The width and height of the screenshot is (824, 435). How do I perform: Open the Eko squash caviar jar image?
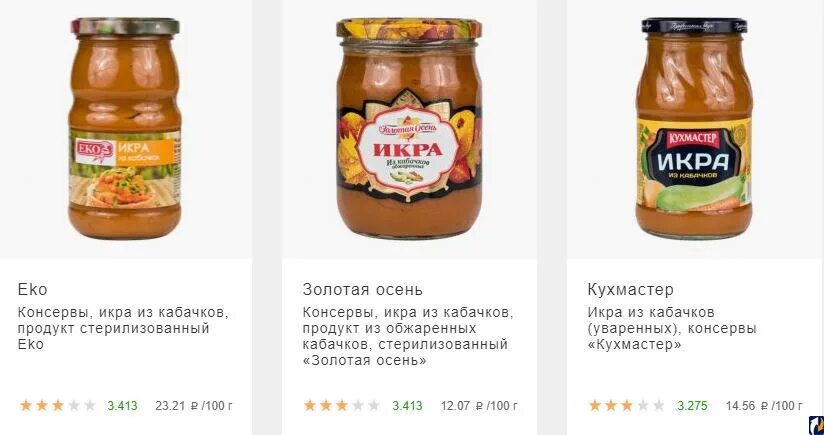125,128
